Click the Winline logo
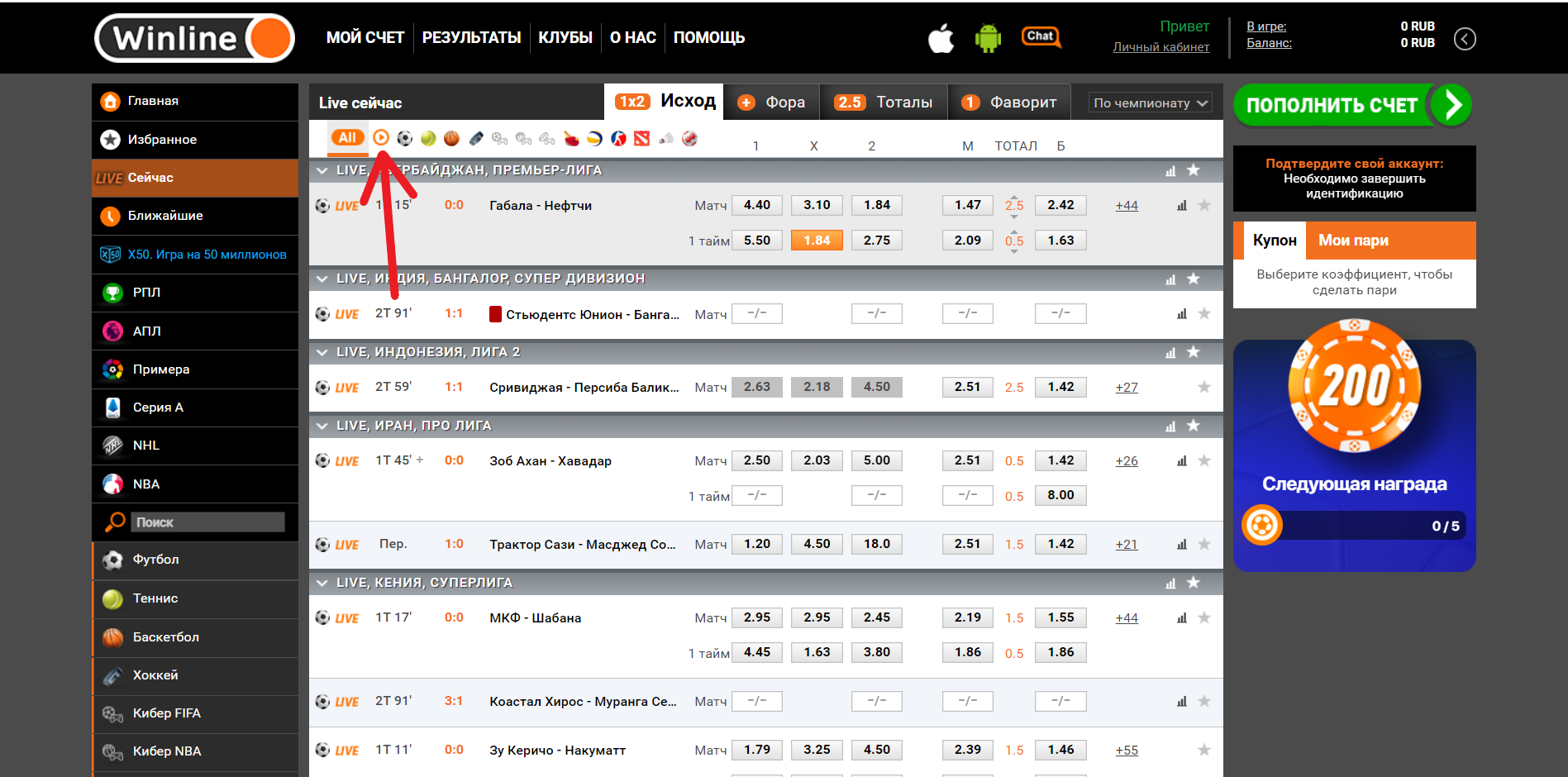This screenshot has width=1568, height=777. tap(195, 38)
